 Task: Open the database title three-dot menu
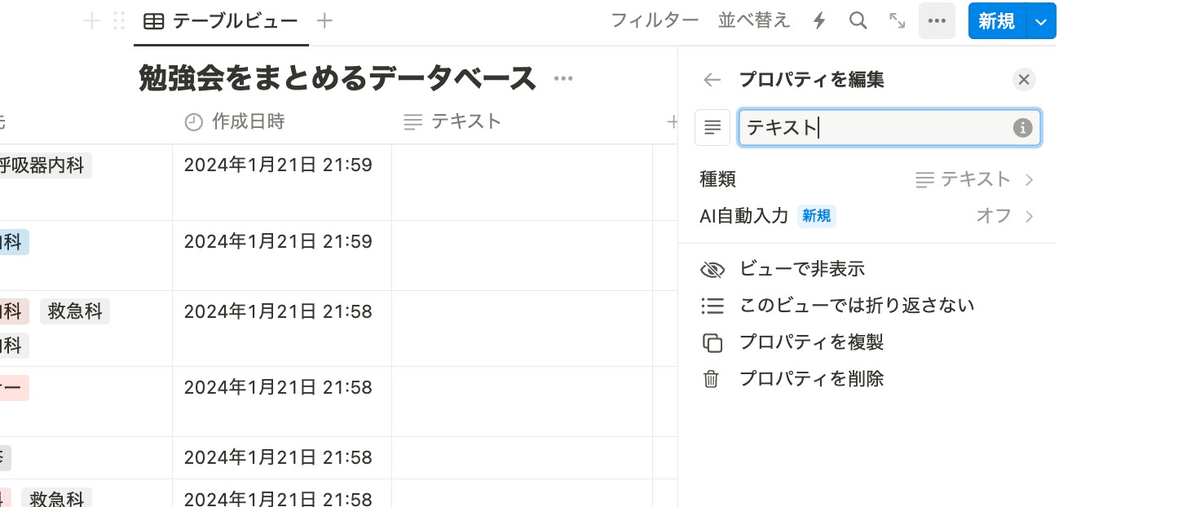pos(563,79)
